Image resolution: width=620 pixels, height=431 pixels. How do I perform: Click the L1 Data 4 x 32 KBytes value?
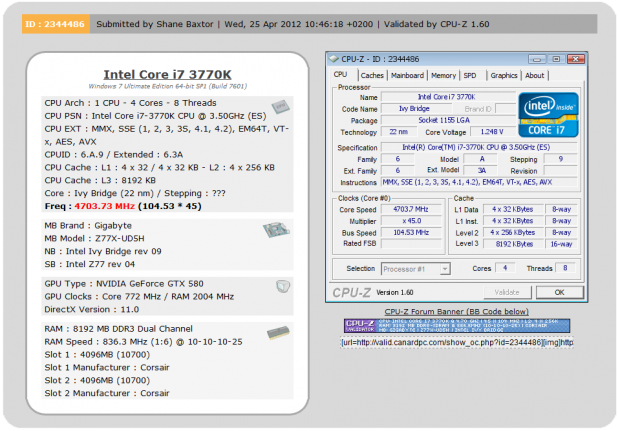[512, 209]
